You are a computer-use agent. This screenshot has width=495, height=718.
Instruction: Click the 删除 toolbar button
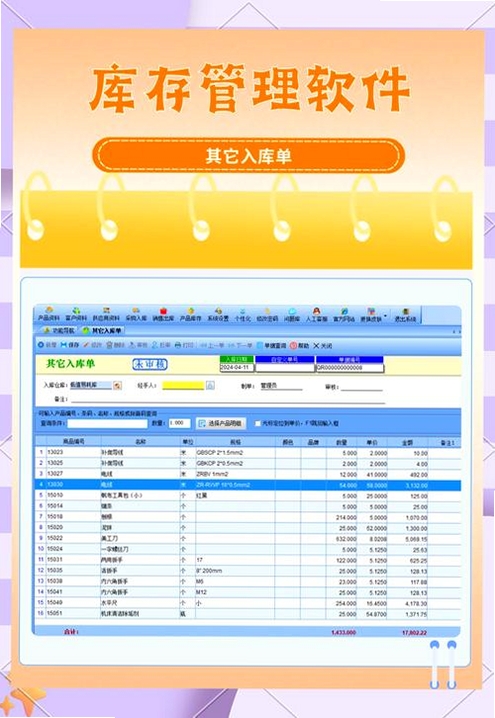click(115, 345)
